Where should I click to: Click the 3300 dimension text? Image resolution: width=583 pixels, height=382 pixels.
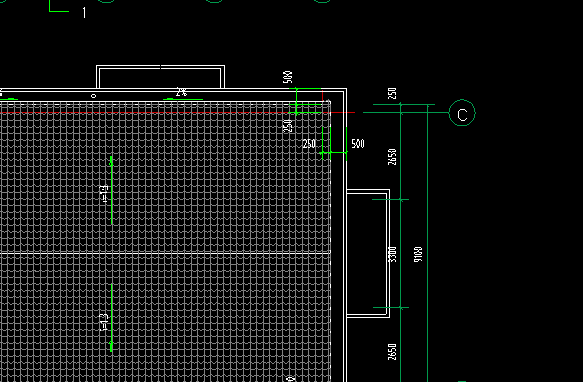point(392,254)
